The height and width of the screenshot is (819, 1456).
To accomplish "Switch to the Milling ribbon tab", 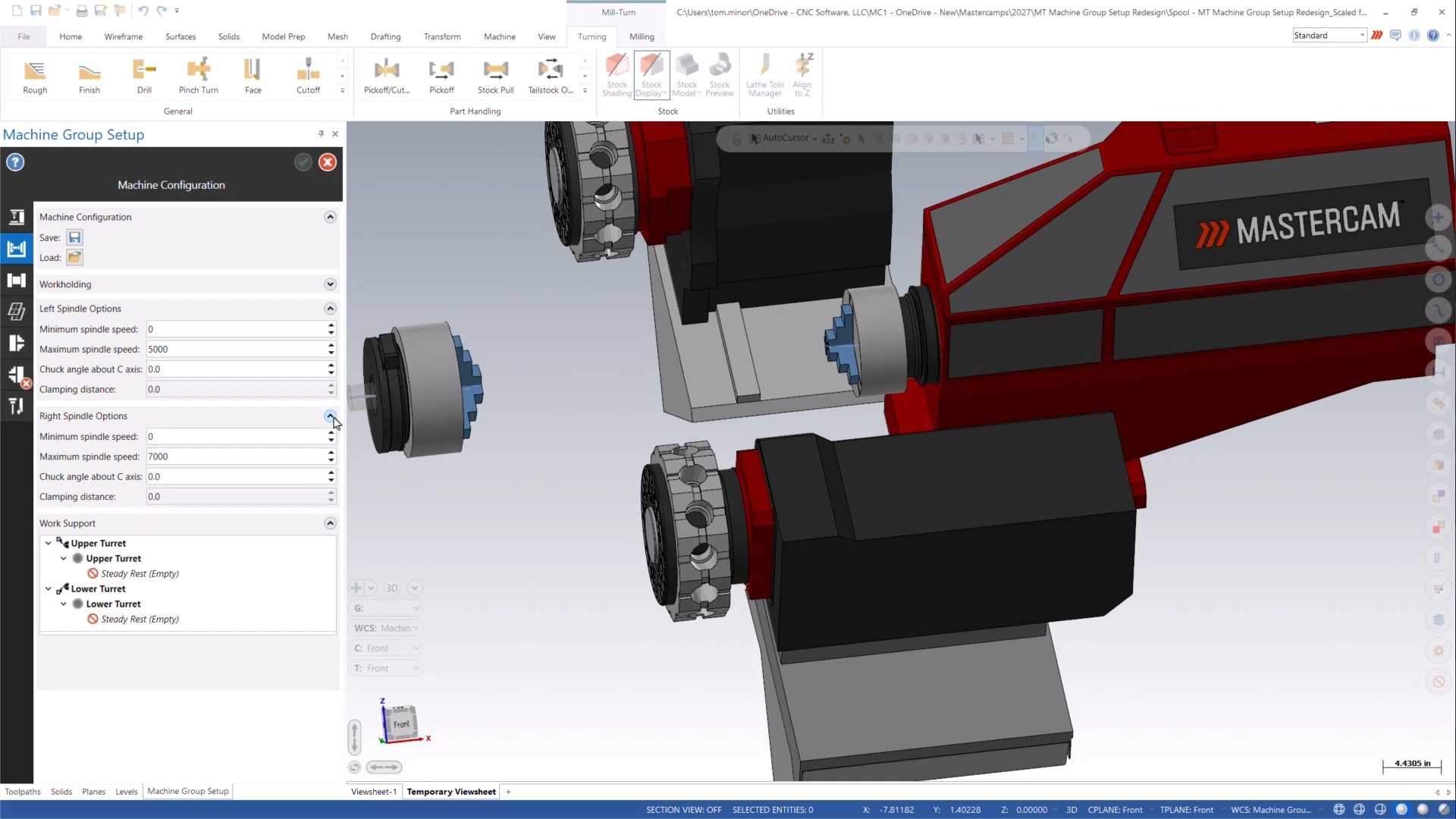I will coord(642,36).
